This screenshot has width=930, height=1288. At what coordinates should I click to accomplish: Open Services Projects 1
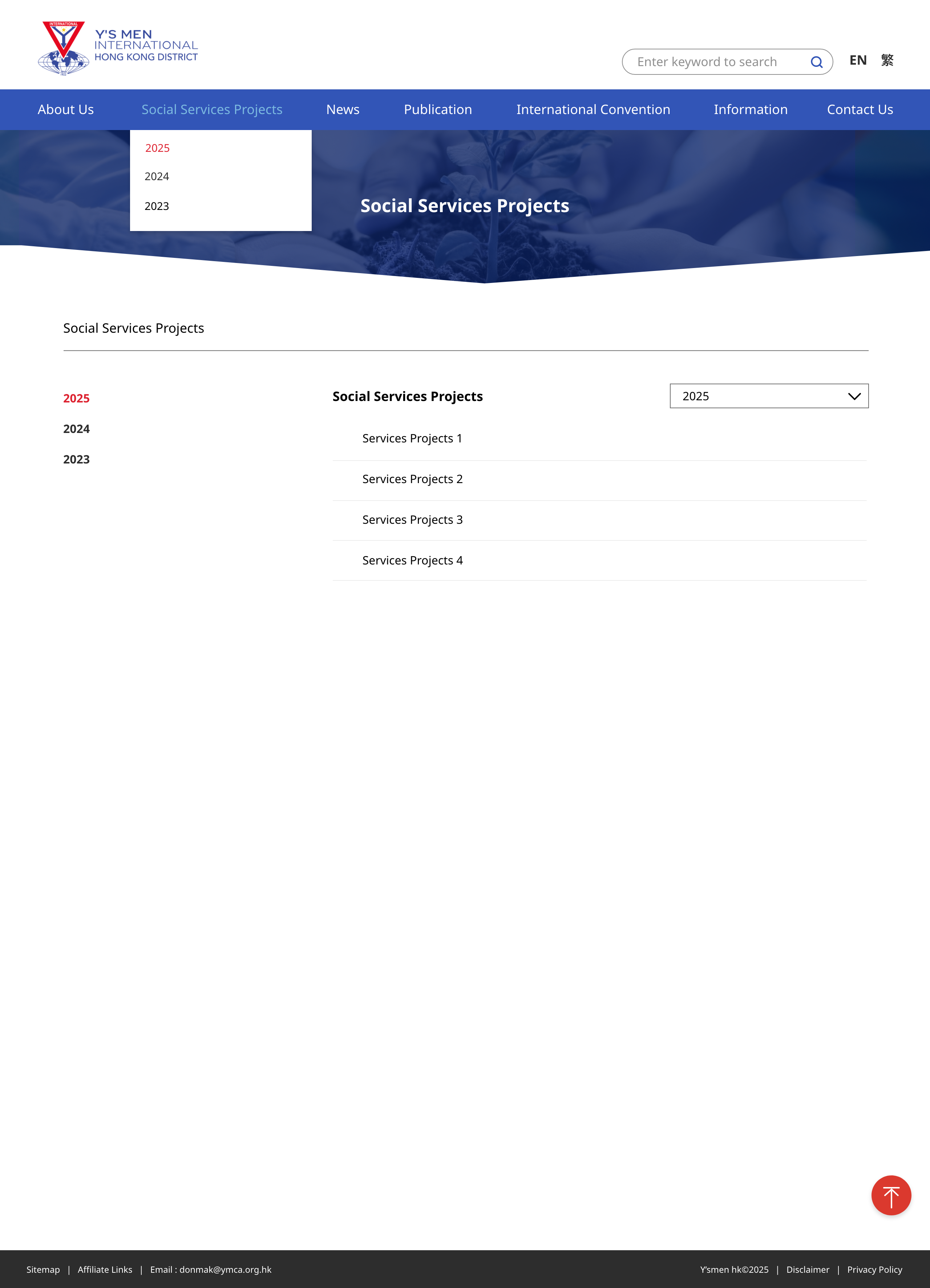[x=412, y=438]
